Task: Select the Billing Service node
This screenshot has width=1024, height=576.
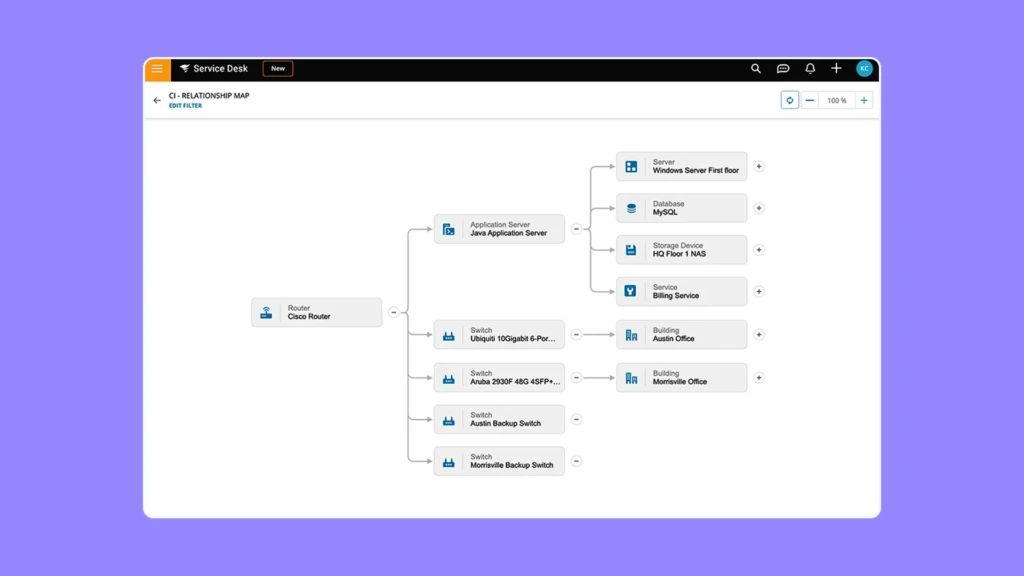Action: point(681,292)
